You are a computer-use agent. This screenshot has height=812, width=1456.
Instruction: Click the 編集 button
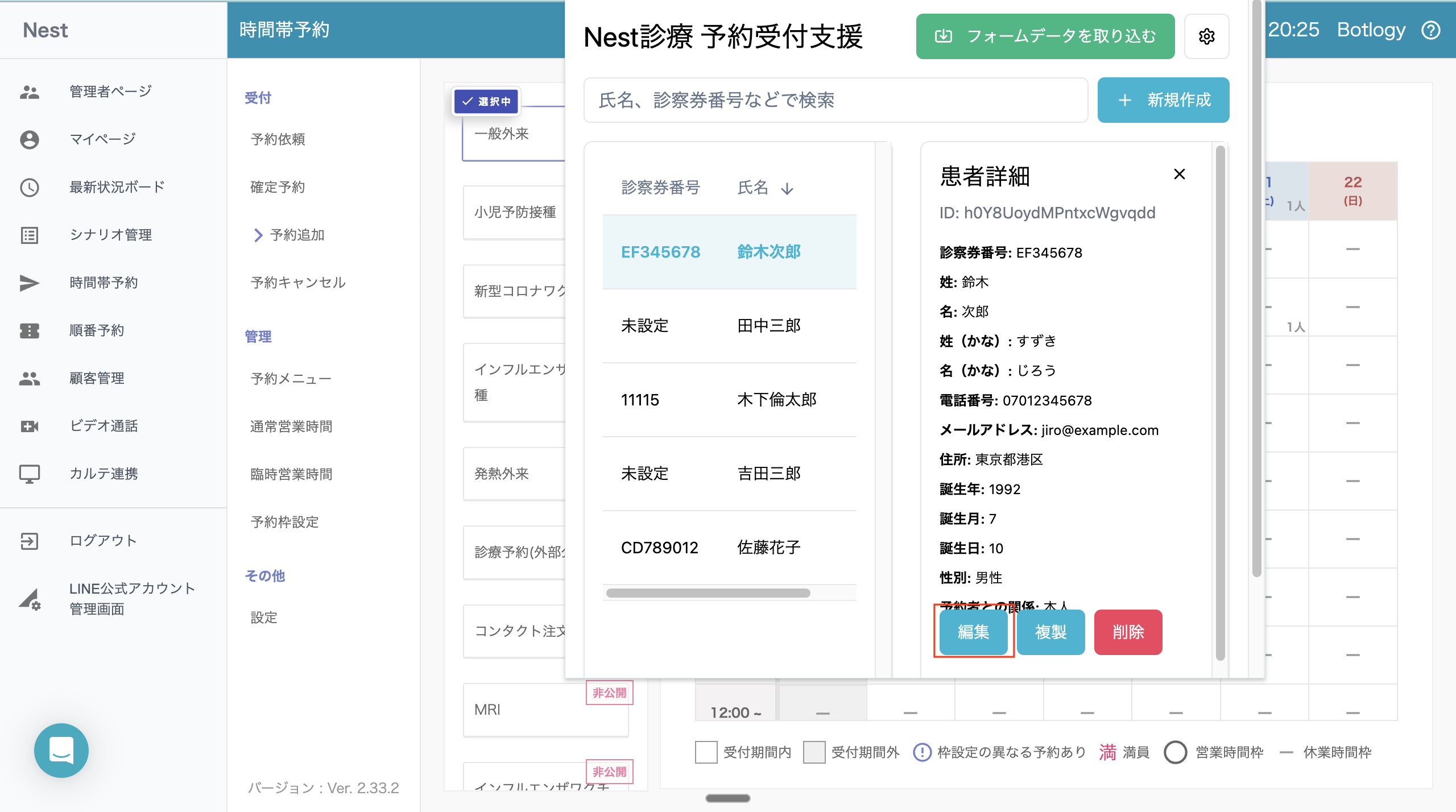click(973, 632)
